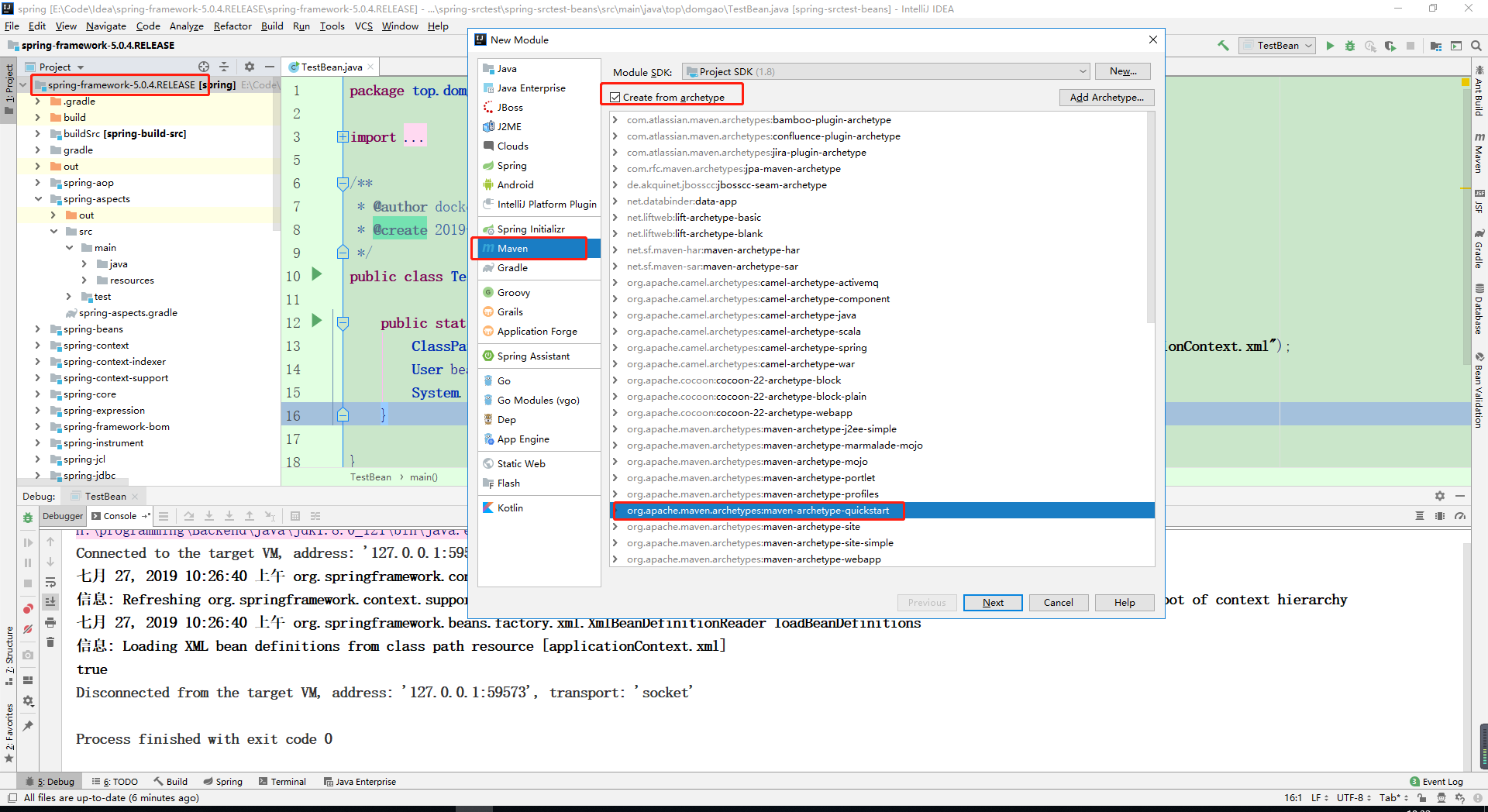Viewport: 1488px width, 812px height.
Task: Select the TestBean.java editor tab
Action: pyautogui.click(x=332, y=67)
